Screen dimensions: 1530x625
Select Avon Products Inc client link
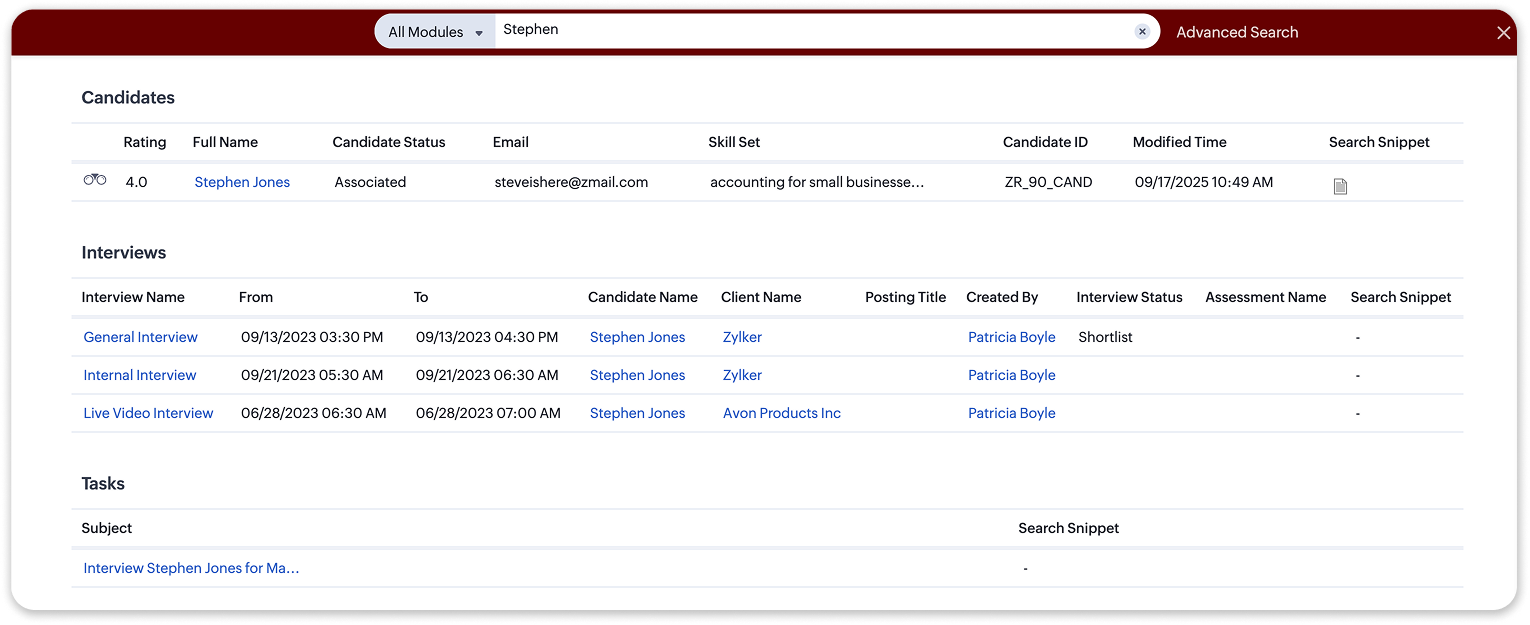[x=781, y=413]
